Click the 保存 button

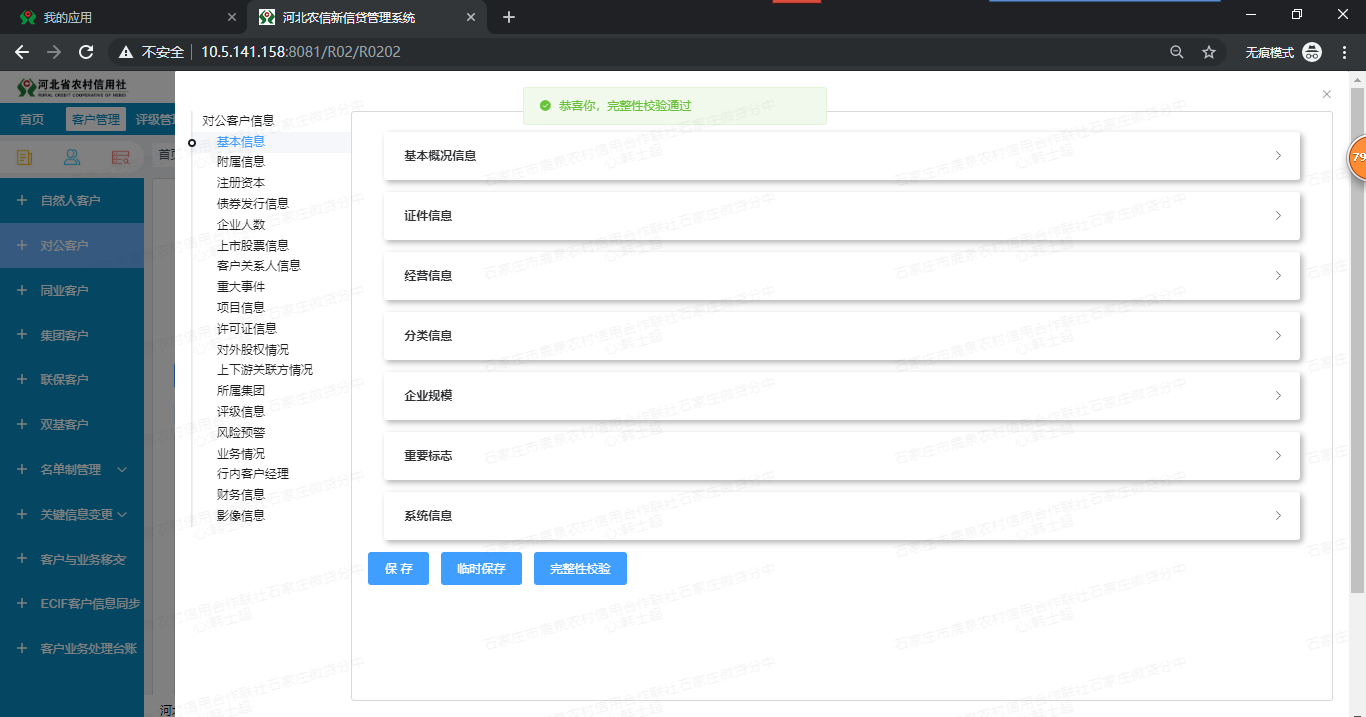[398, 569]
